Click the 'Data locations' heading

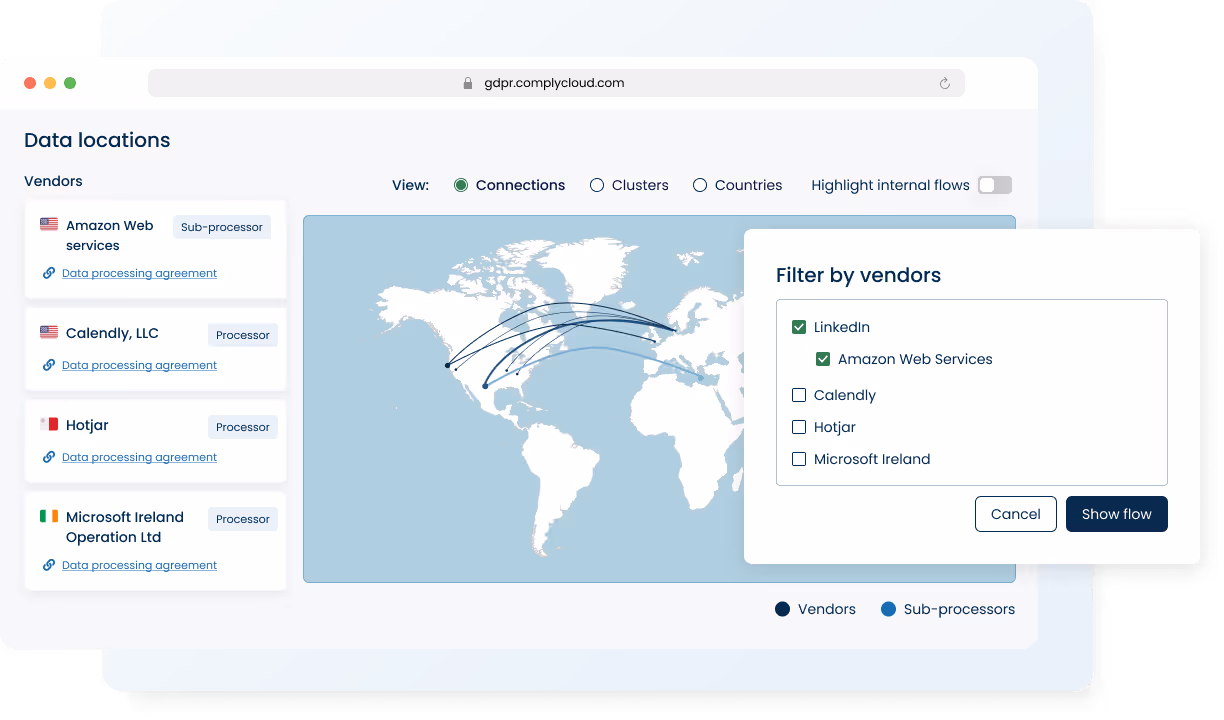(97, 140)
